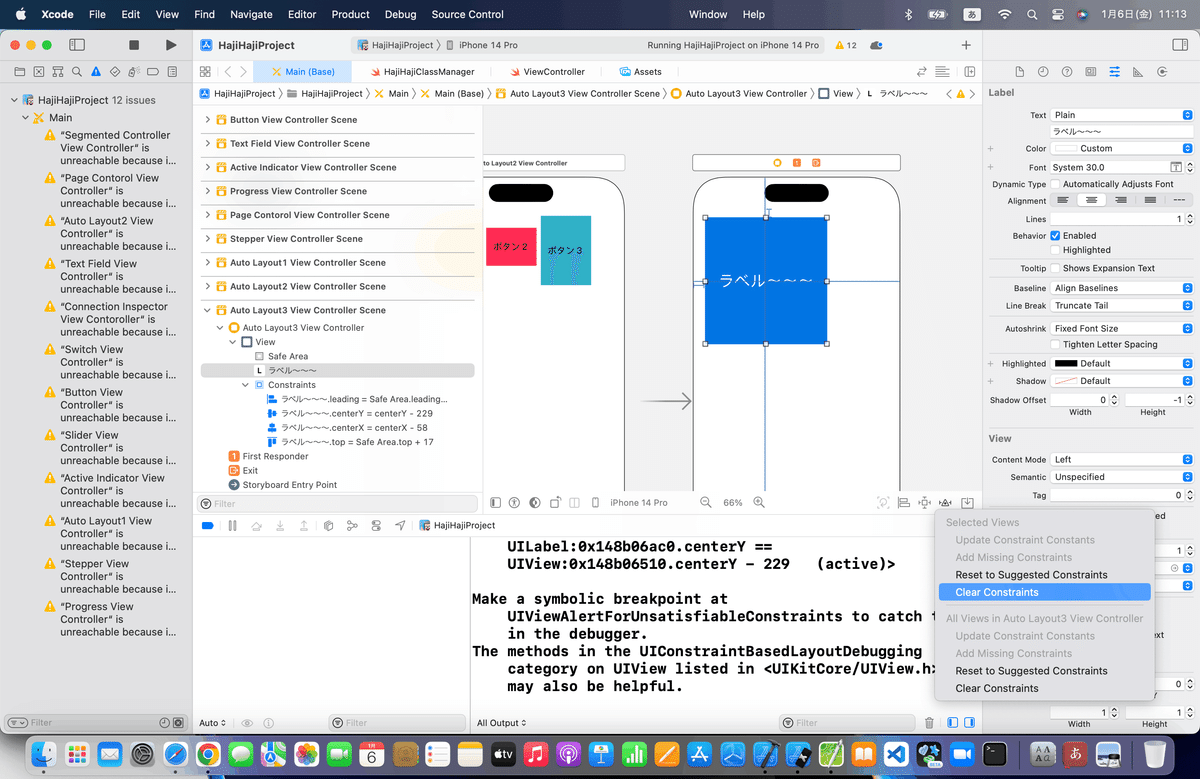This screenshot has height=779, width=1200.
Task: Open Autoshrink Fixed Font Size dropdown
Action: click(x=1121, y=328)
